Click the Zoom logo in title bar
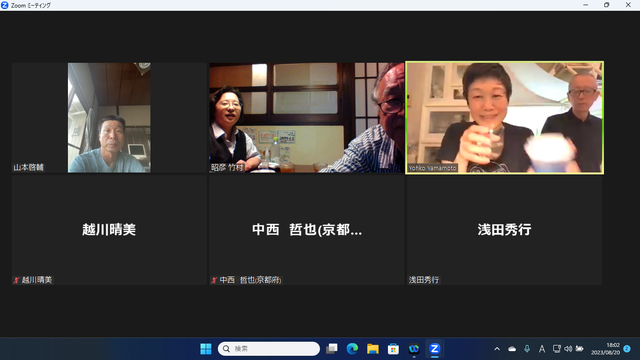This screenshot has height=360, width=640. (5, 5)
